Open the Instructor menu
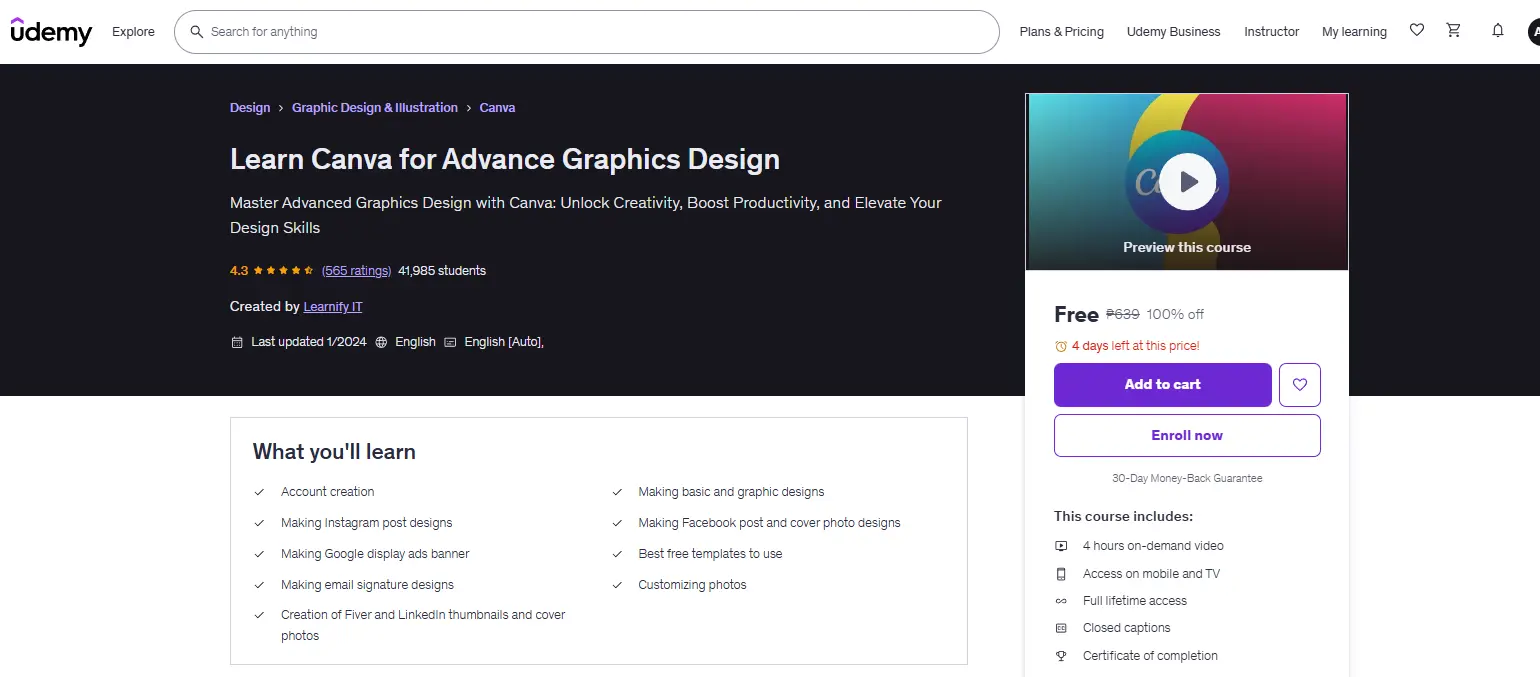 [x=1272, y=32]
